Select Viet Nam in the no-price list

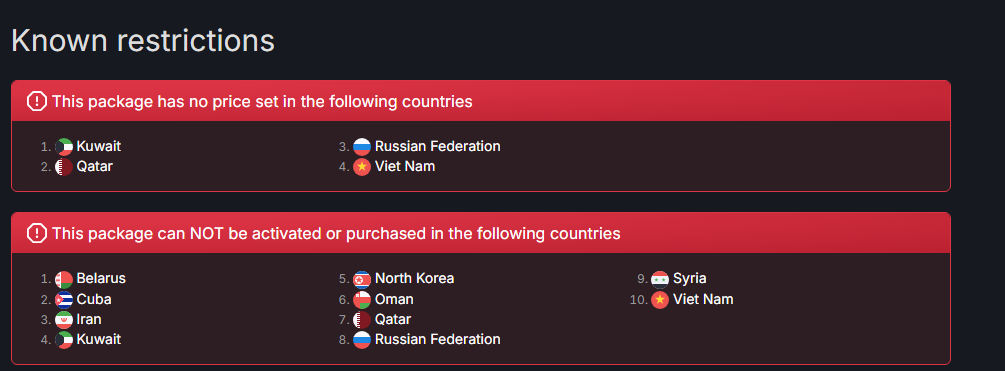click(x=405, y=167)
